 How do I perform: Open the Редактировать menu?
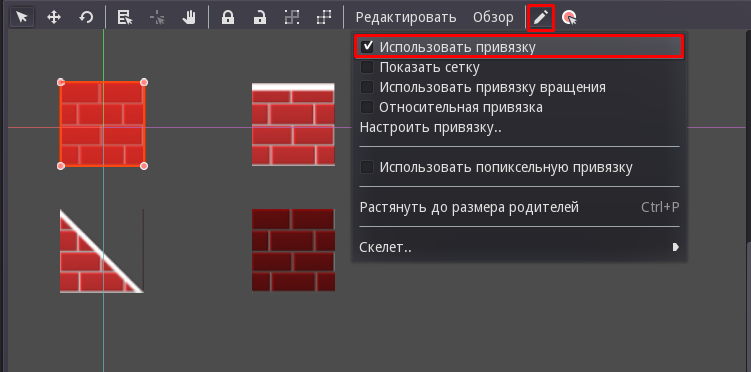[x=406, y=18]
